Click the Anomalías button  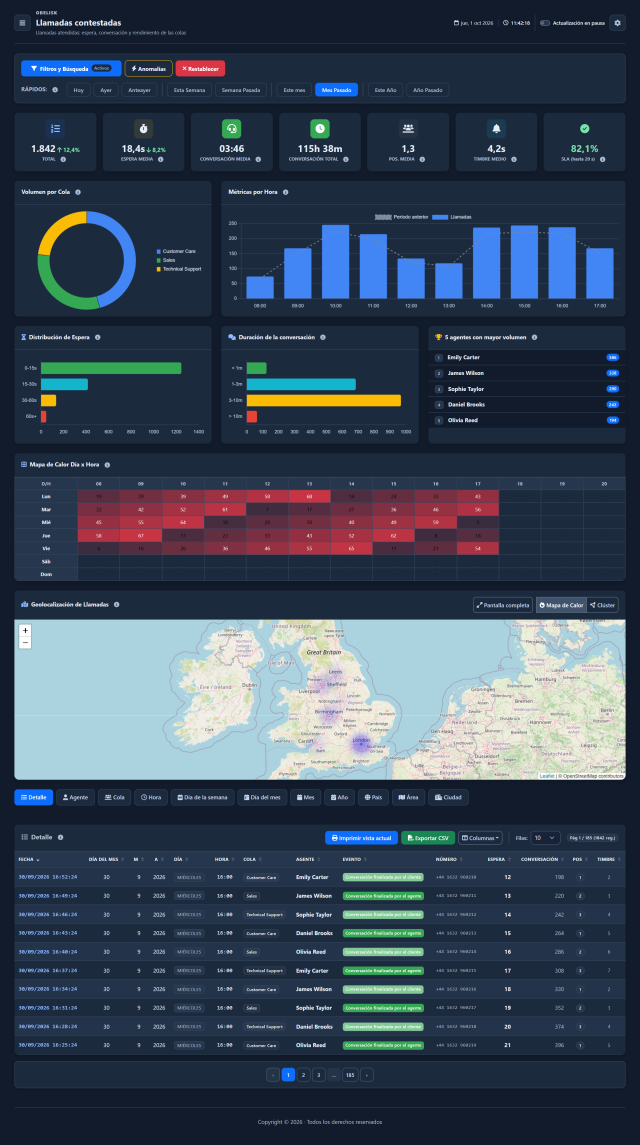[x=148, y=68]
